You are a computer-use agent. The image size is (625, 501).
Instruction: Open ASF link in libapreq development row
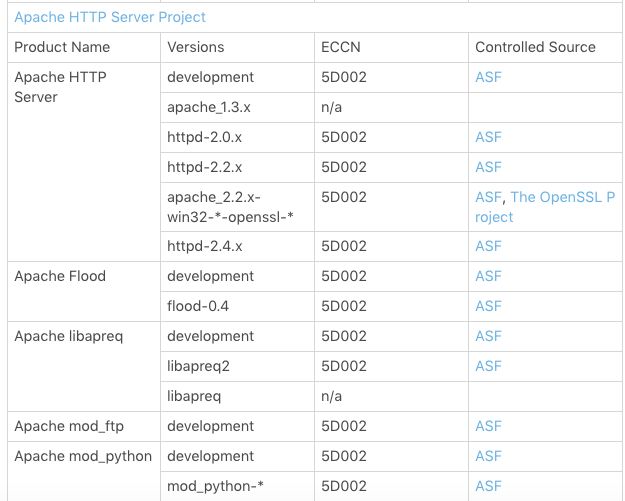click(x=488, y=336)
